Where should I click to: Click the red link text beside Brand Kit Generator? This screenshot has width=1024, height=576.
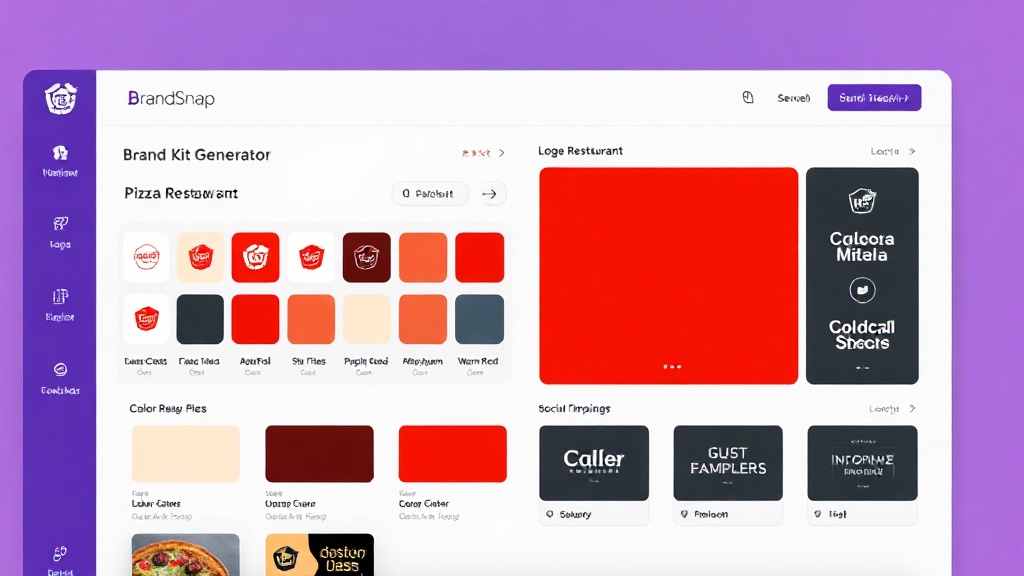pyautogui.click(x=476, y=153)
